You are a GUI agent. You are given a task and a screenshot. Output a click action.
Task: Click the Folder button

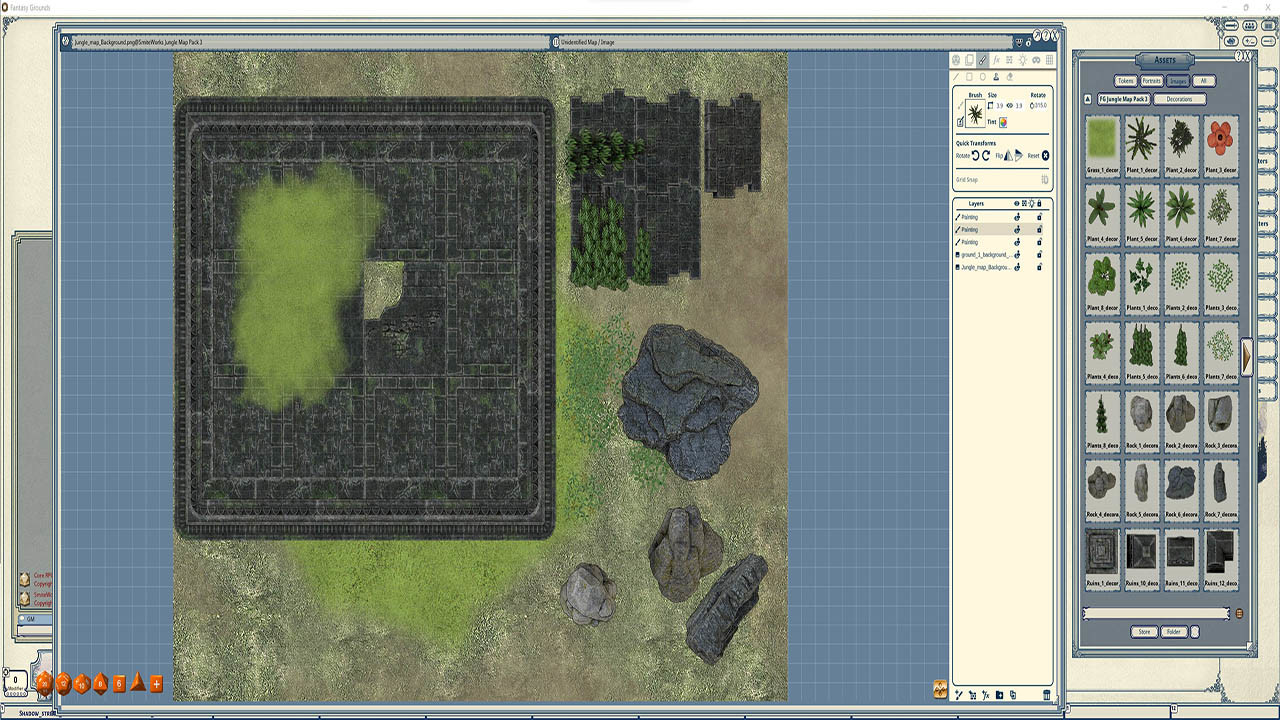coord(1172,632)
